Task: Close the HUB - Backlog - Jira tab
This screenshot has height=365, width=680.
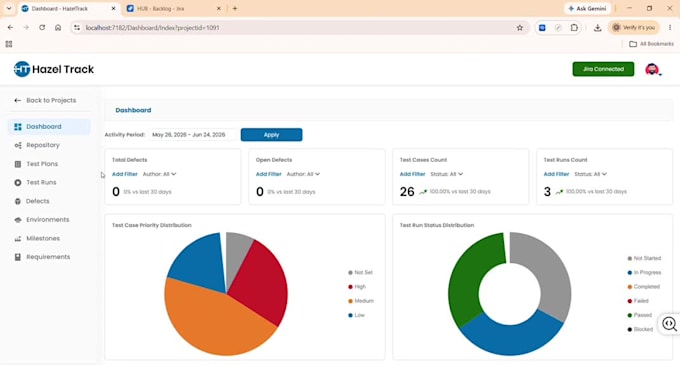Action: pos(219,8)
